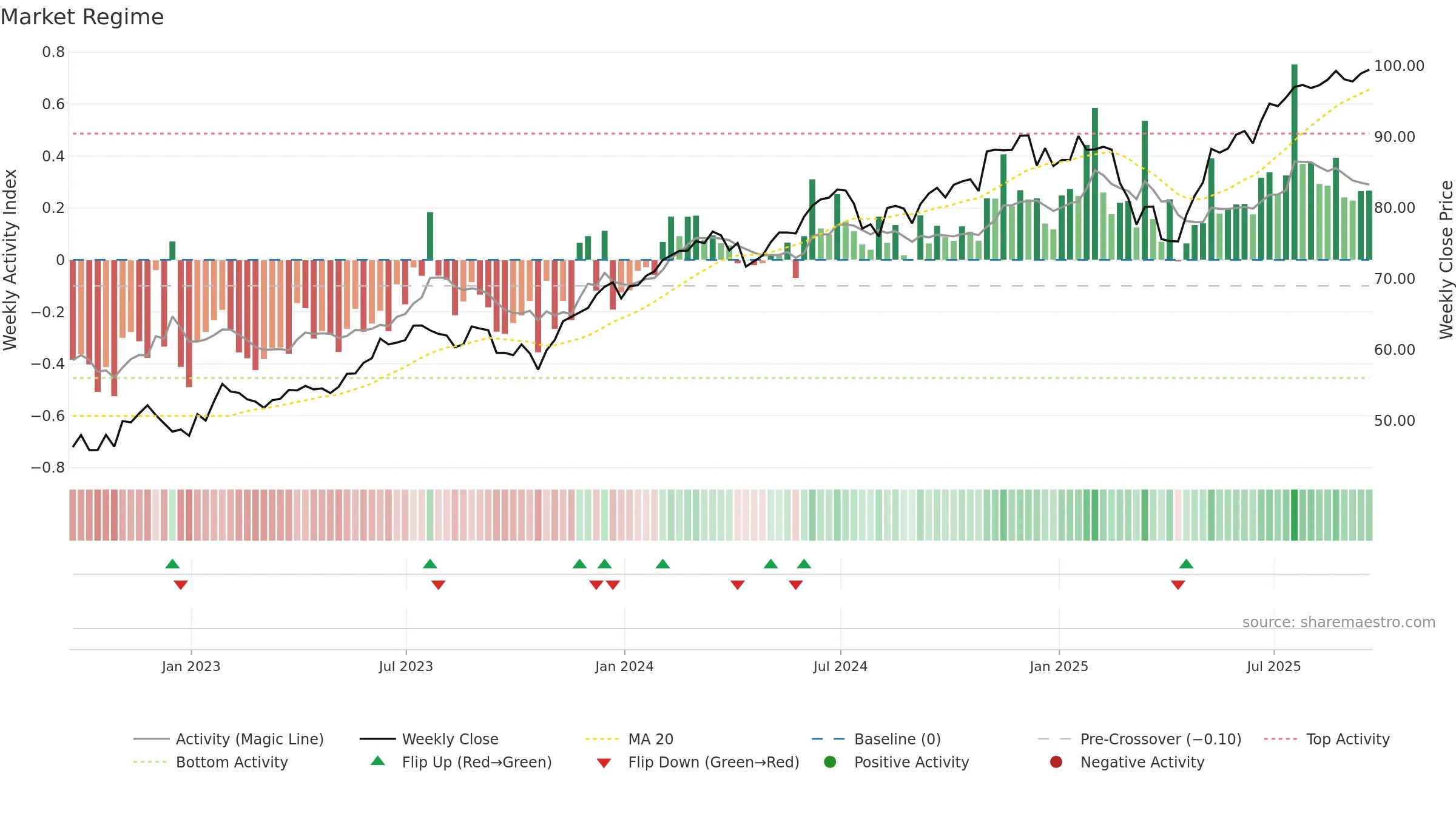Viewport: 1456px width, 819px height.
Task: Select the last flip-up marker before Jul 2024
Action: click(x=804, y=564)
